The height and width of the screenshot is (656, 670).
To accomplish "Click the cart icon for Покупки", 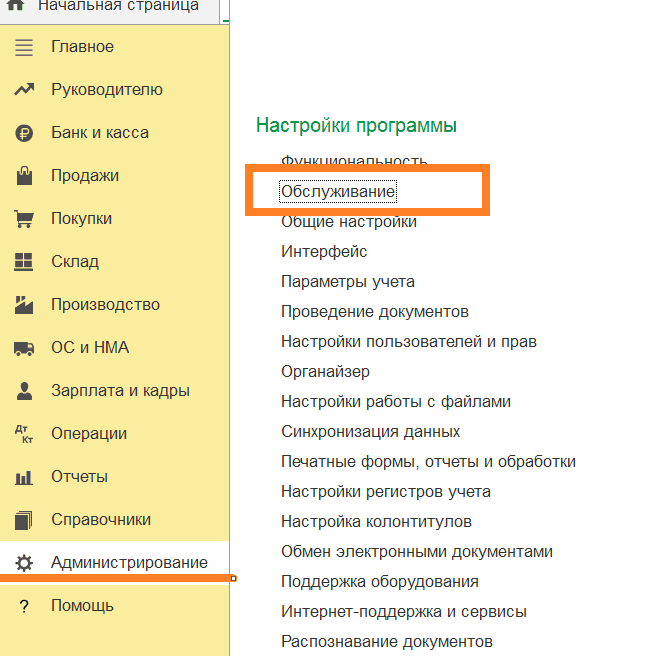I will point(24,219).
